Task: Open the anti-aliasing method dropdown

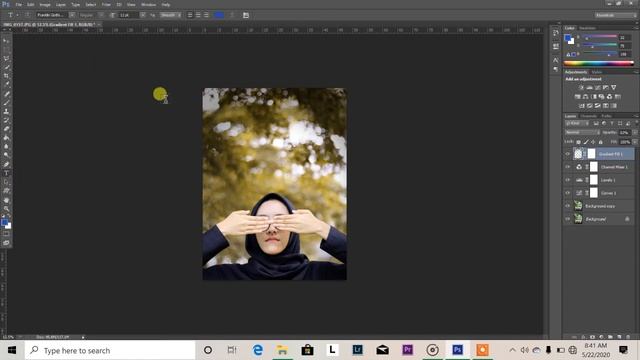Action: [171, 15]
